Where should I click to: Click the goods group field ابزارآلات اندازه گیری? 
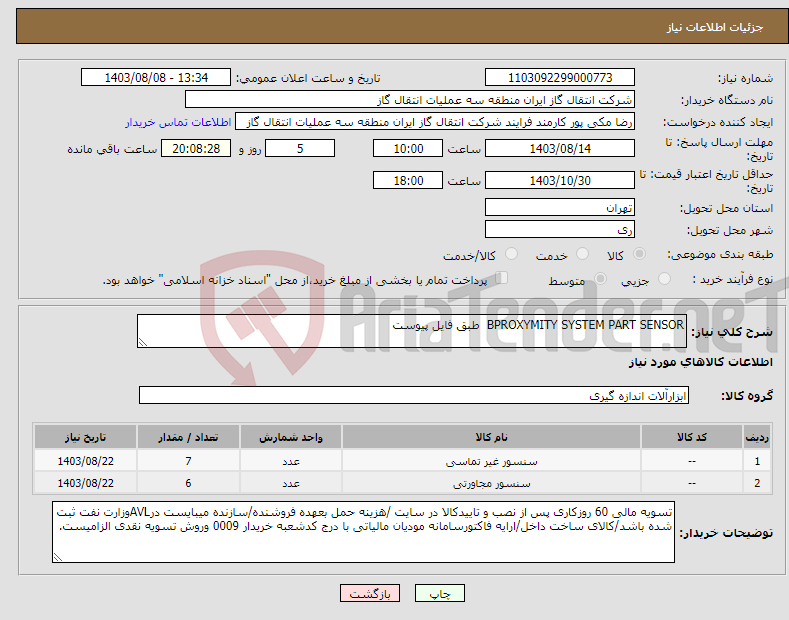pos(414,396)
